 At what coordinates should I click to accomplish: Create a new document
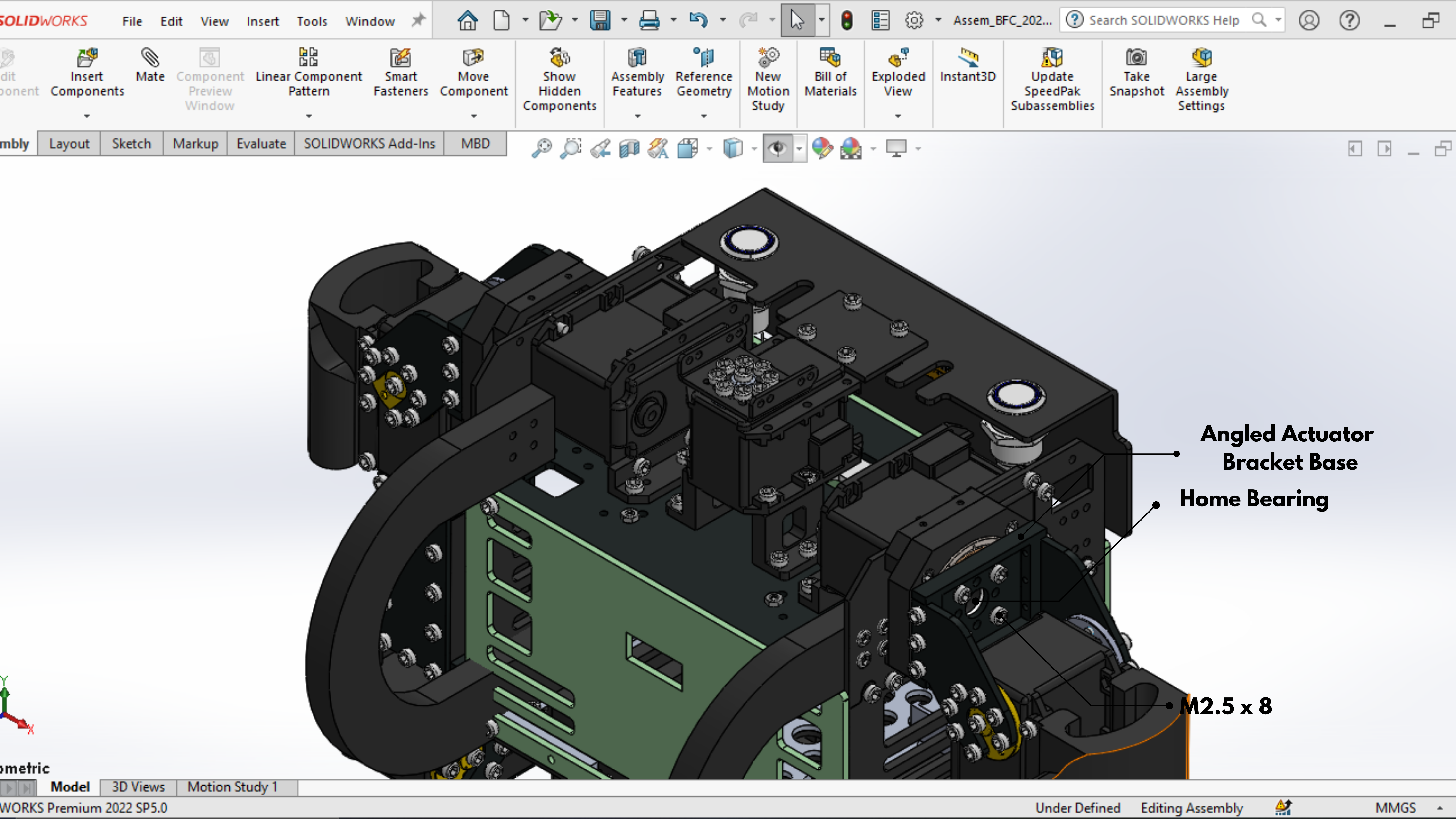coord(501,20)
